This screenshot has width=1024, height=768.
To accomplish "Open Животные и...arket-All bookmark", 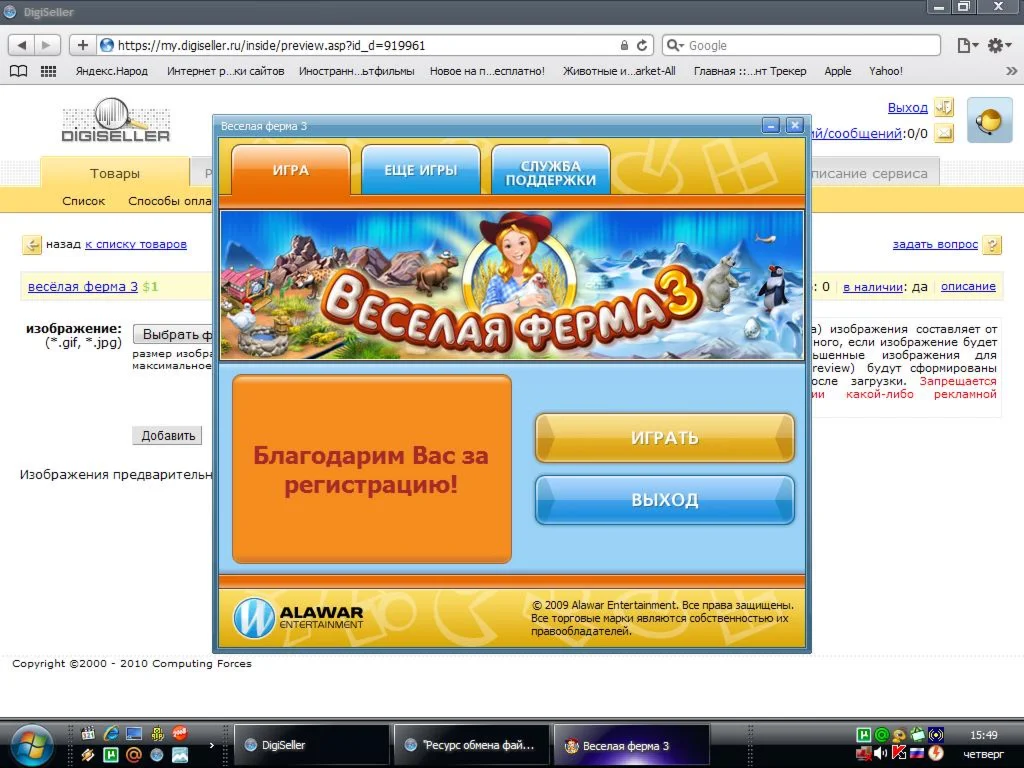I will pyautogui.click(x=619, y=71).
